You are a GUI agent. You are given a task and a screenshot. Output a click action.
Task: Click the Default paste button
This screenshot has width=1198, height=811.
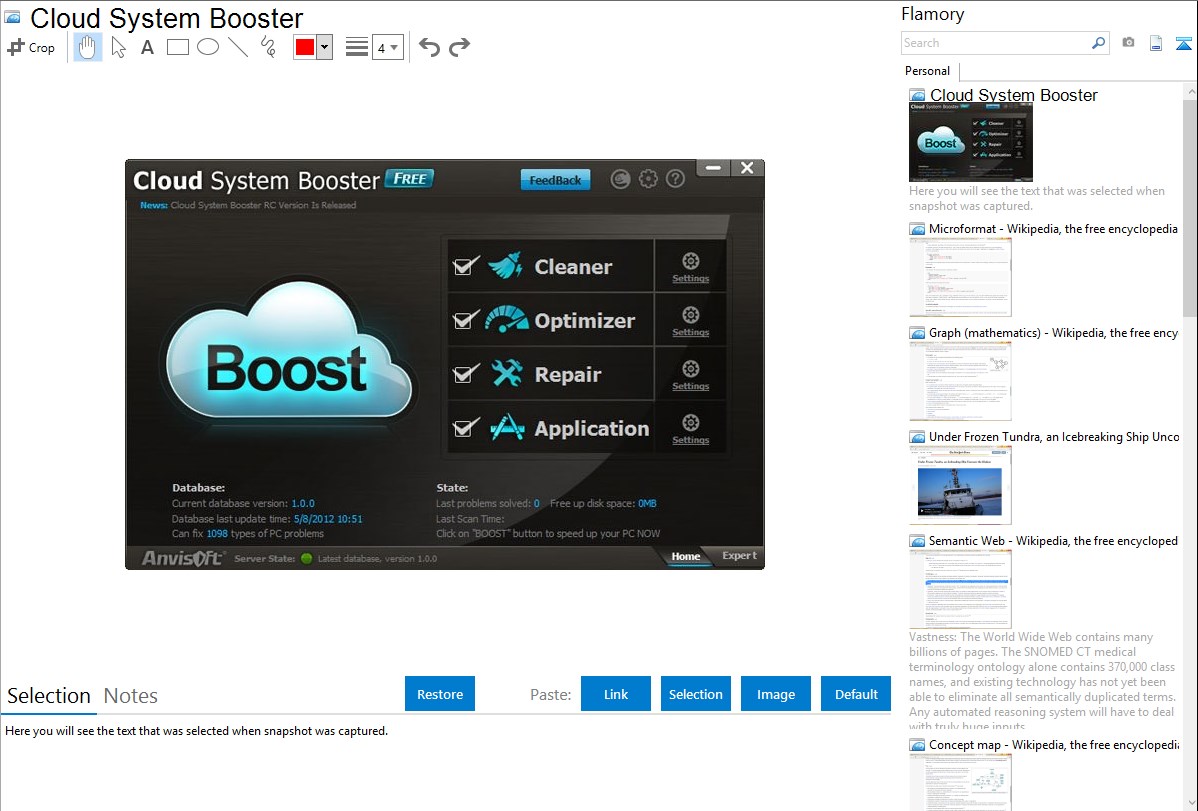click(x=856, y=694)
